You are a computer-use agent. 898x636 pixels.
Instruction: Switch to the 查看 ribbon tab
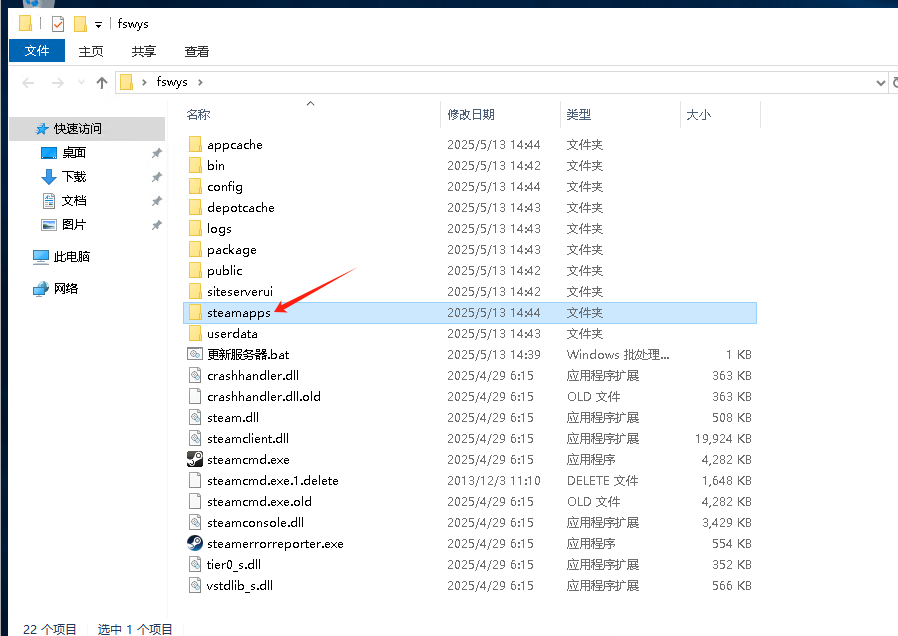point(196,52)
